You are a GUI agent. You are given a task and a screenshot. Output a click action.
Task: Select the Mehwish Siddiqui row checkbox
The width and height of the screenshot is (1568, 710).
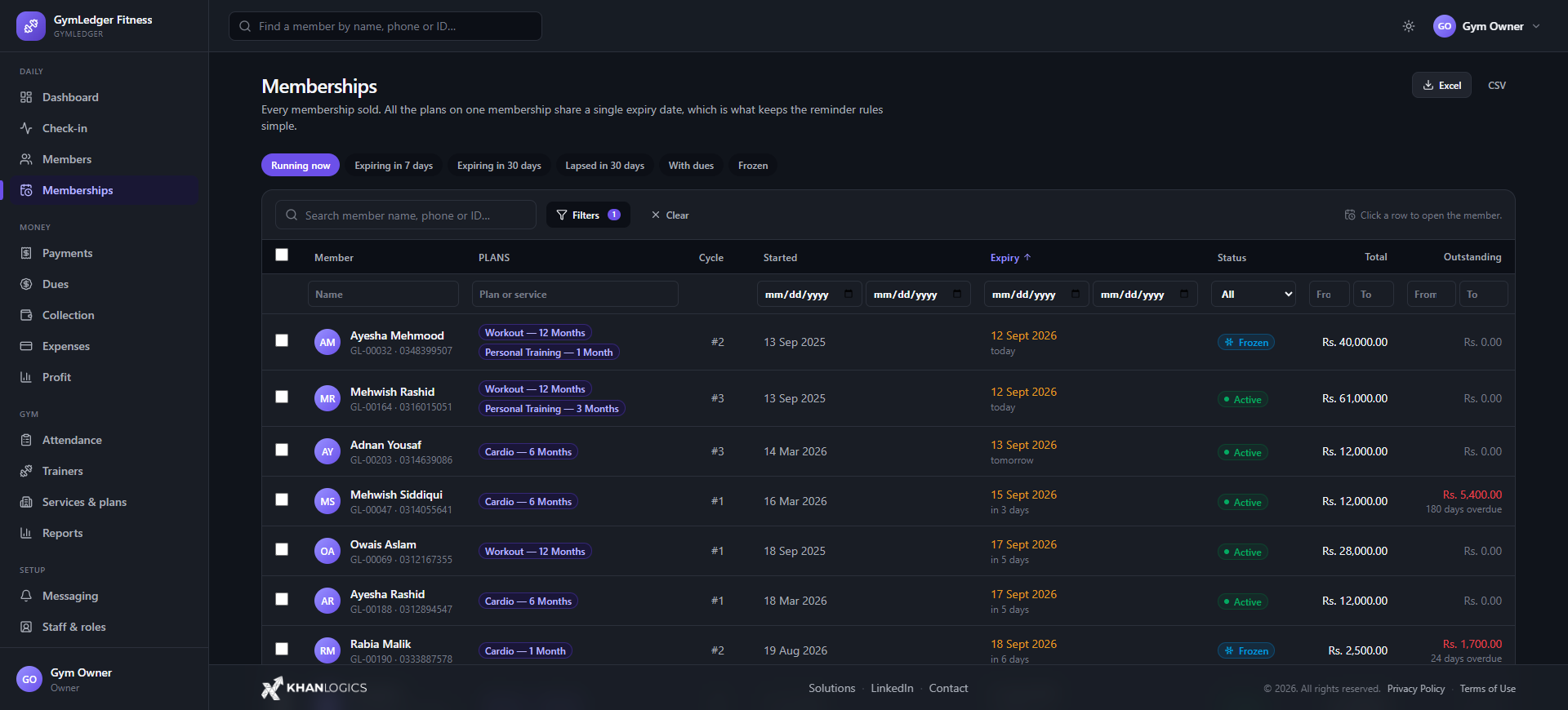pos(282,499)
